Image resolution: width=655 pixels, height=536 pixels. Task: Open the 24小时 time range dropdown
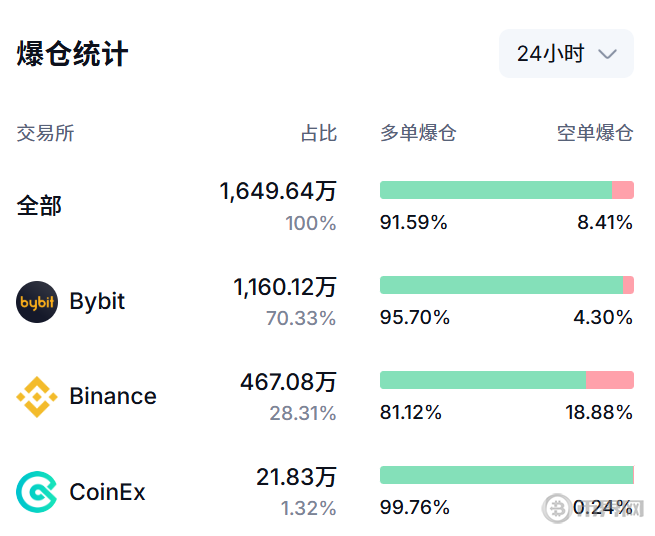point(566,54)
